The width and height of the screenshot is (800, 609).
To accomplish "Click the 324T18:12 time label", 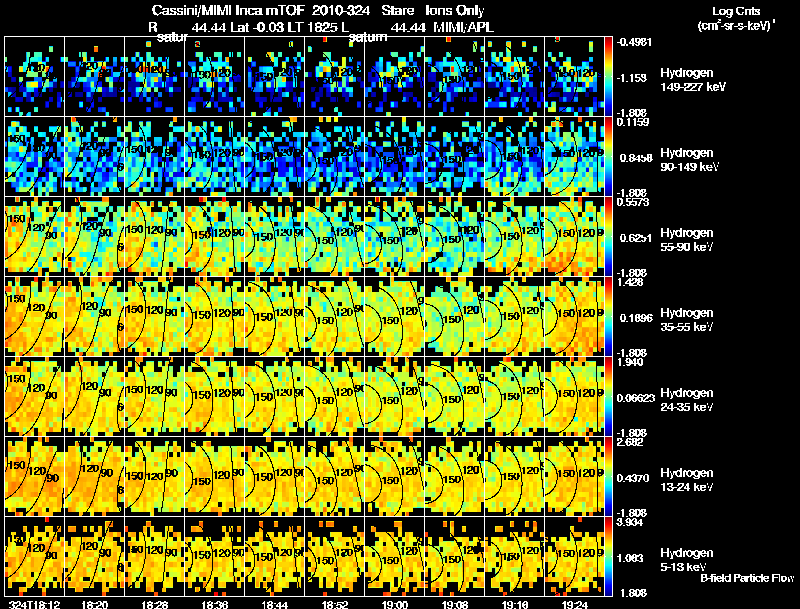I will [x=35, y=604].
